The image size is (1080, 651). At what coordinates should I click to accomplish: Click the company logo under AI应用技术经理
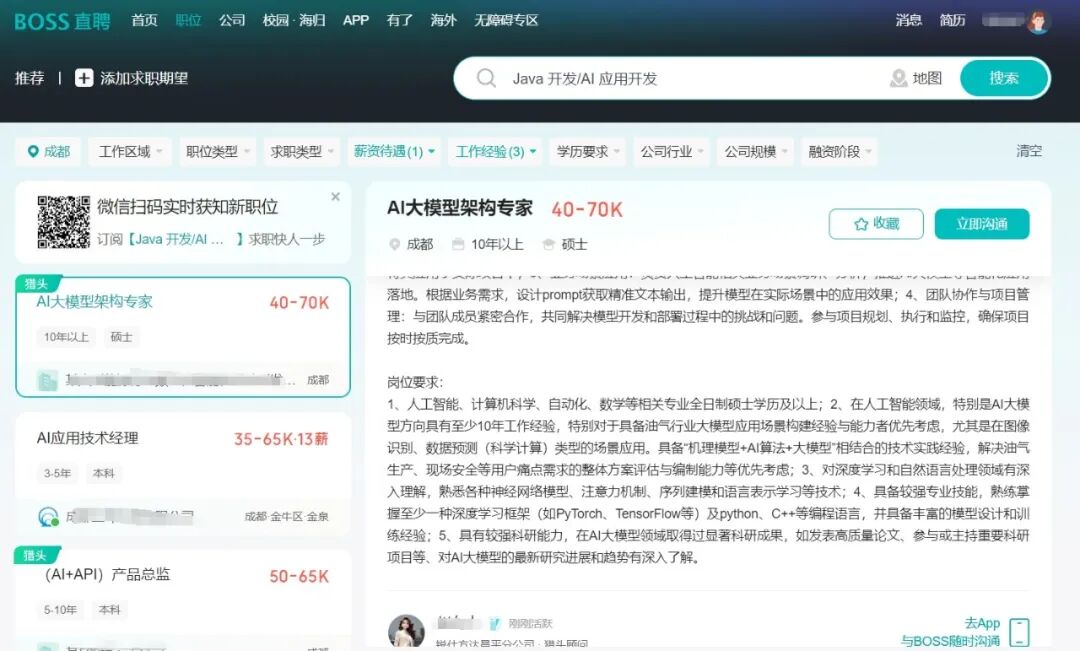click(x=48, y=516)
